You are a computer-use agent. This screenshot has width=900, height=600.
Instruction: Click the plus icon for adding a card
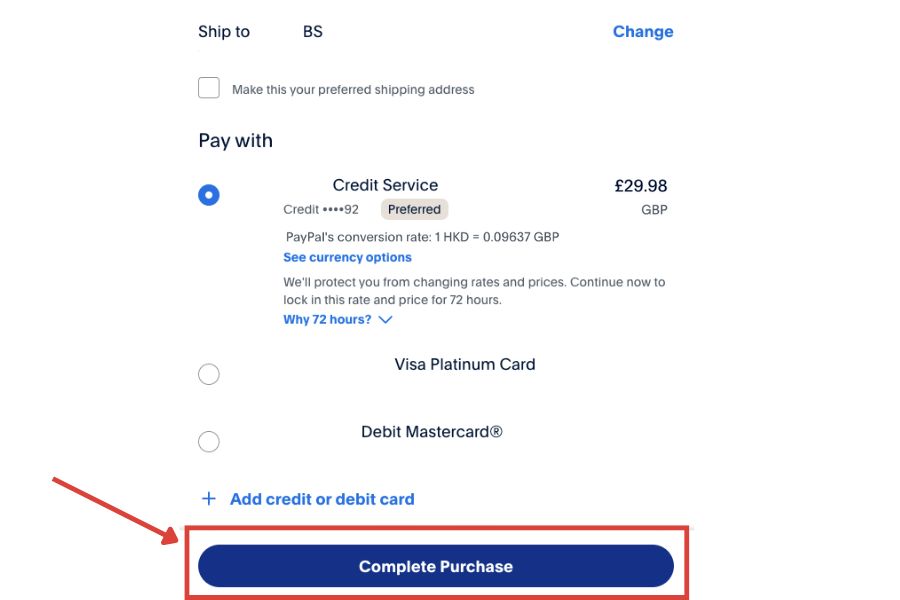tap(209, 498)
